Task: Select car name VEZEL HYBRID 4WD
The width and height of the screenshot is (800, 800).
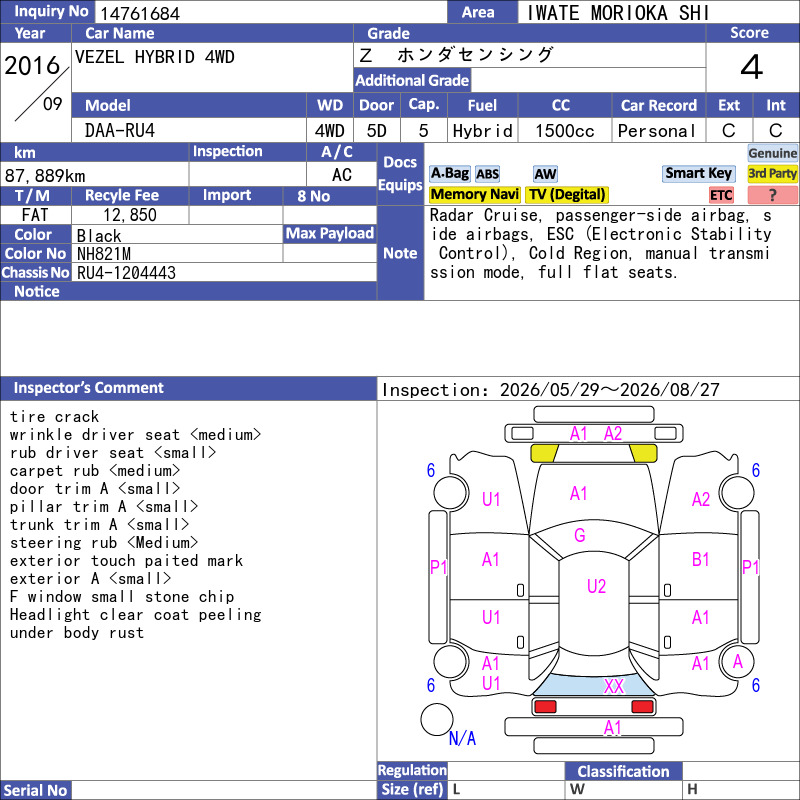Action: pos(155,57)
